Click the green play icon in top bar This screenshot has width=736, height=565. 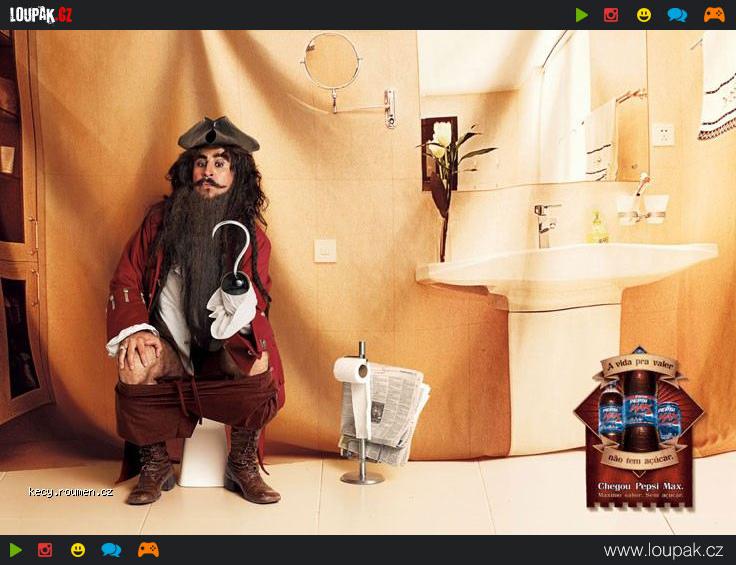click(x=582, y=15)
